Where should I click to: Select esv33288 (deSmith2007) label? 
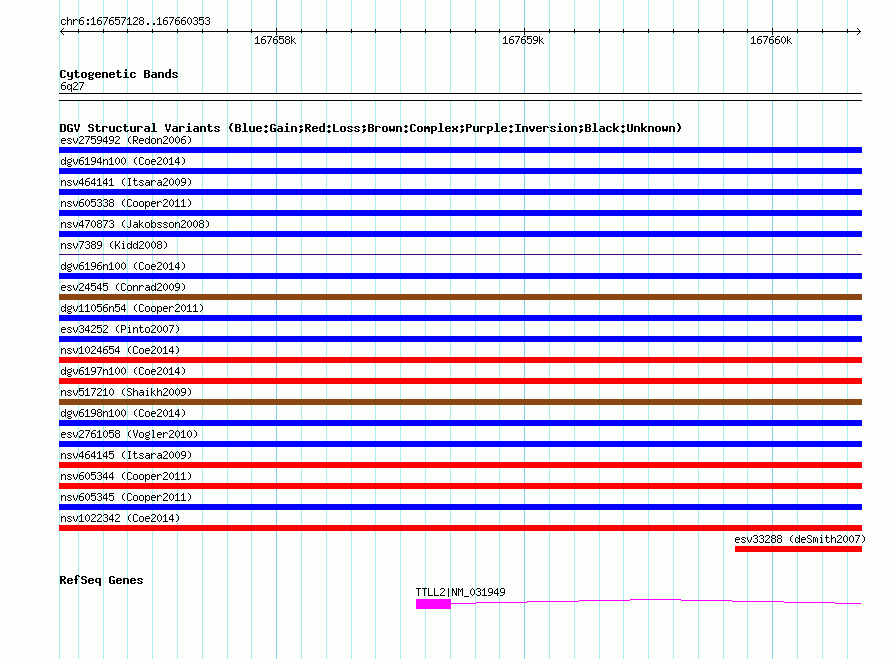click(800, 539)
